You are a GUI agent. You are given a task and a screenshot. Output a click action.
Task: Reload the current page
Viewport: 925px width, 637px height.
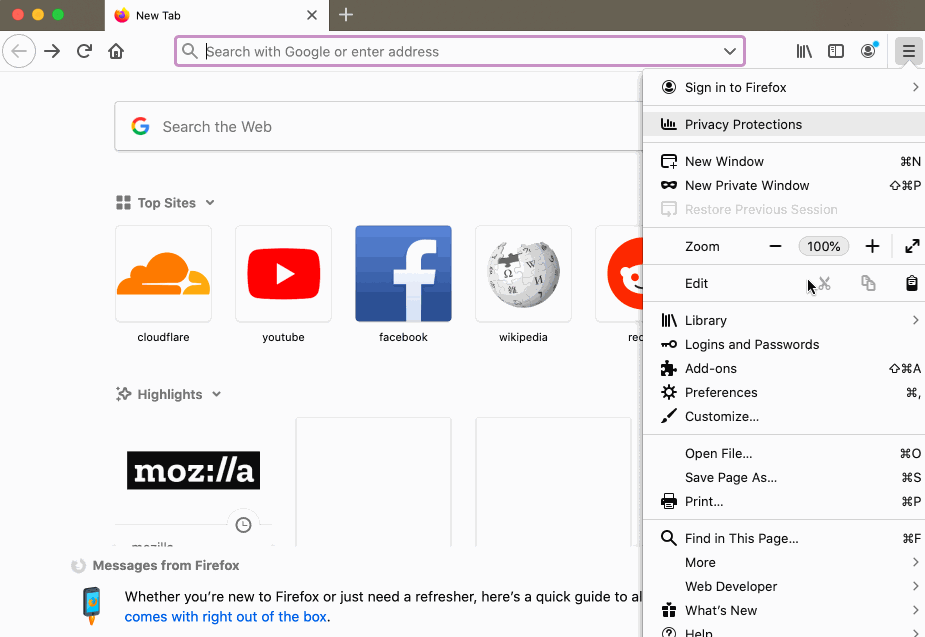click(x=84, y=51)
